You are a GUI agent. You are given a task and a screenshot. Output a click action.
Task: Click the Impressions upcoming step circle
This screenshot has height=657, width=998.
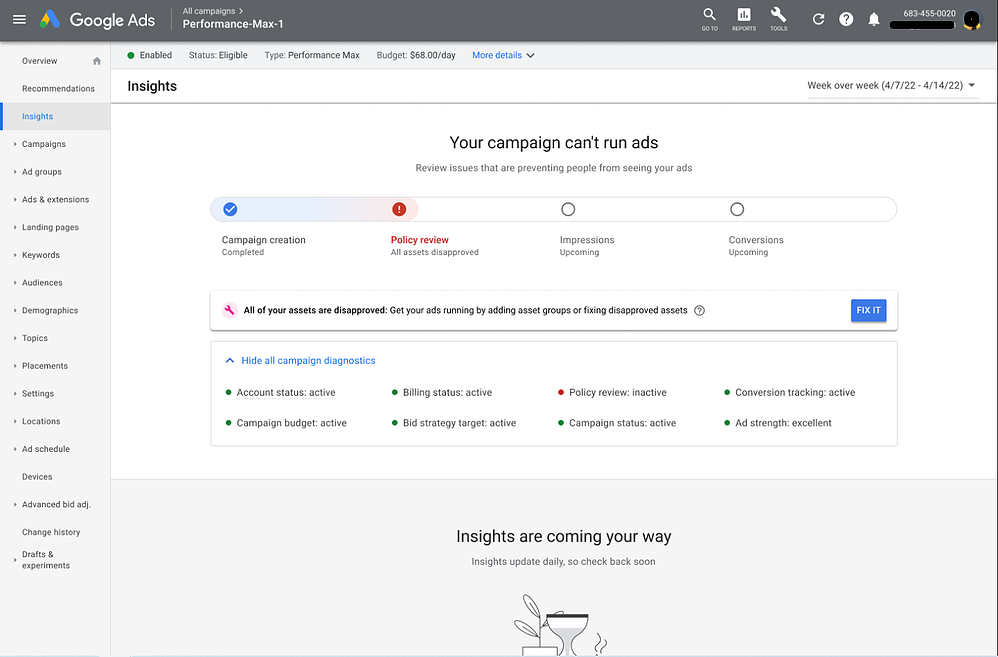(x=568, y=209)
